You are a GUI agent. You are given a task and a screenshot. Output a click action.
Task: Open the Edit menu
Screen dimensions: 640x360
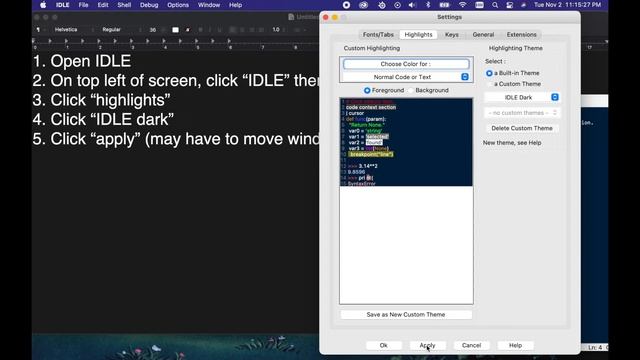[x=103, y=5]
